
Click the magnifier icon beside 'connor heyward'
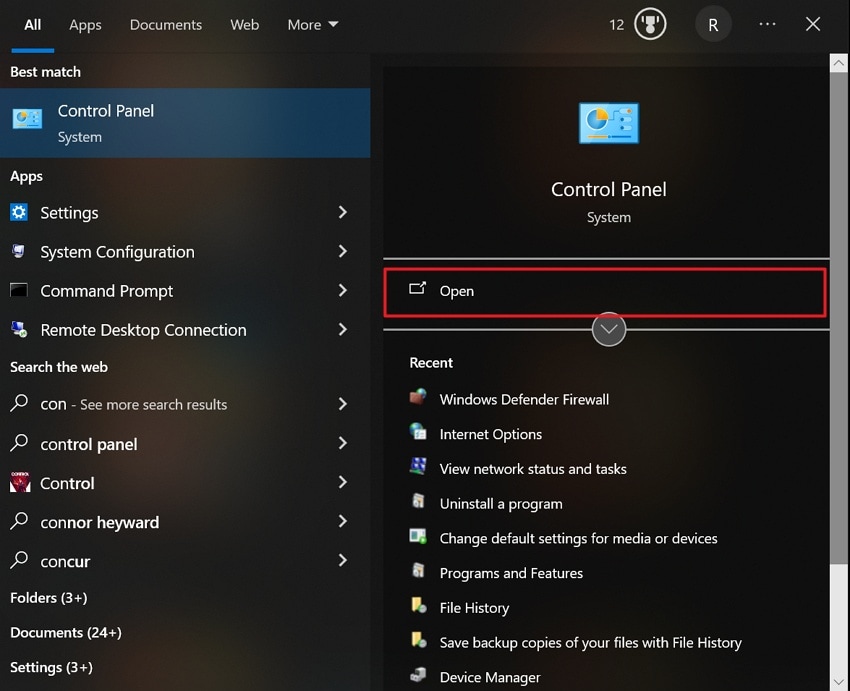19,521
